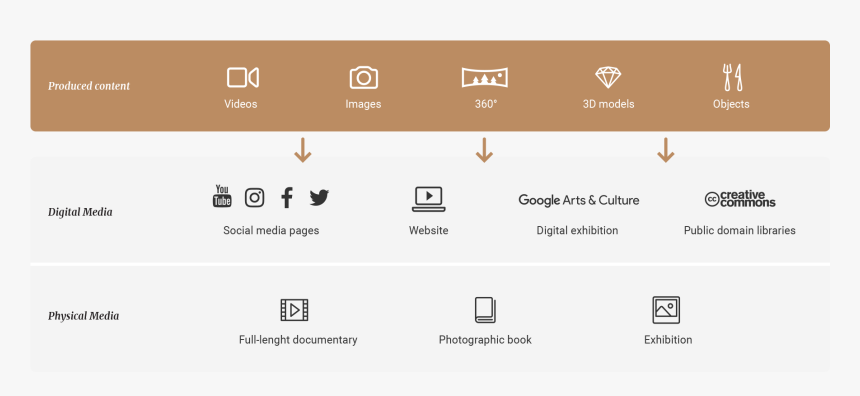Click the framed picture Exhibition icon

coord(666,310)
